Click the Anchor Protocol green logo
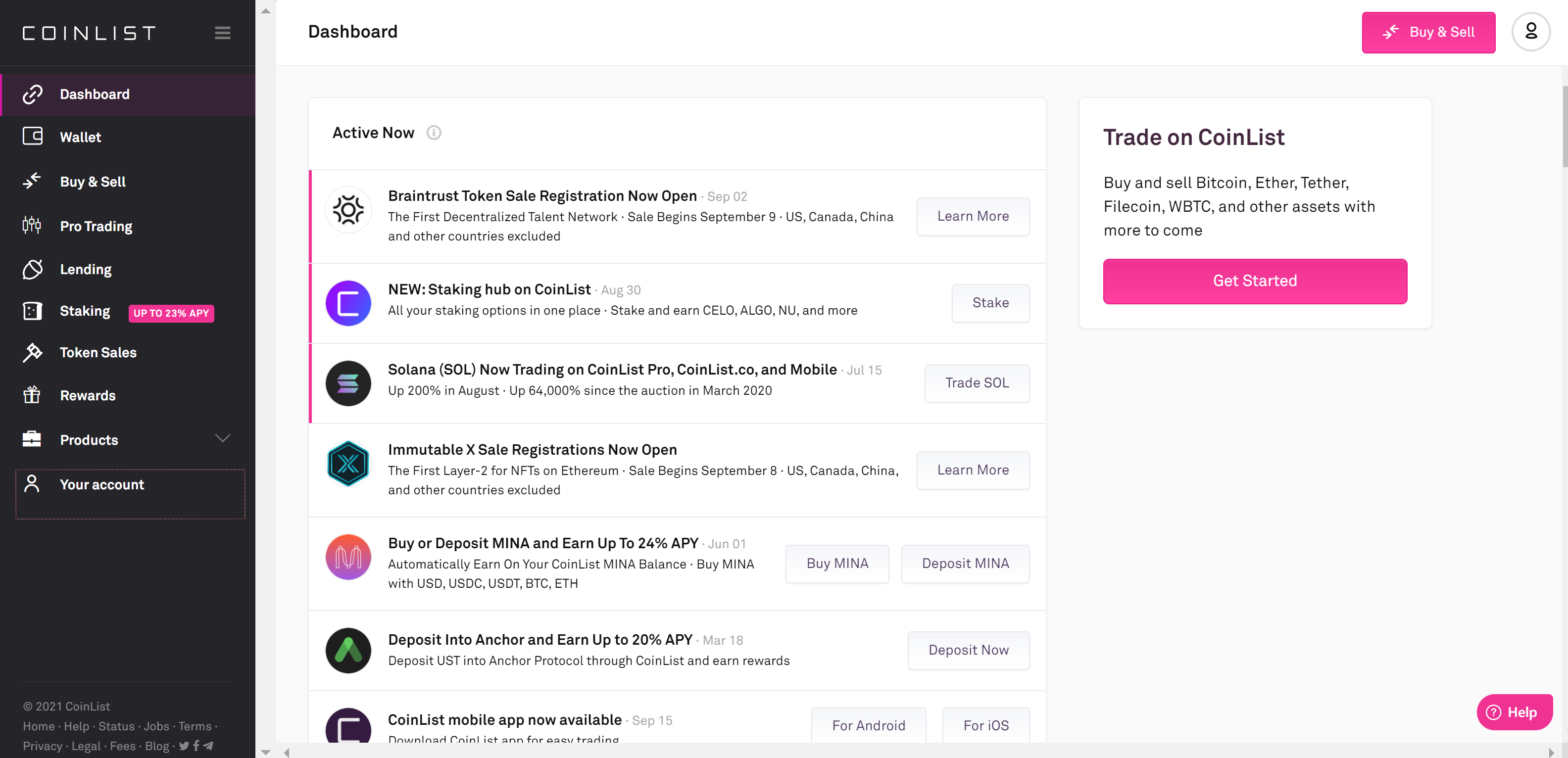Viewport: 1568px width, 758px height. pyautogui.click(x=348, y=650)
